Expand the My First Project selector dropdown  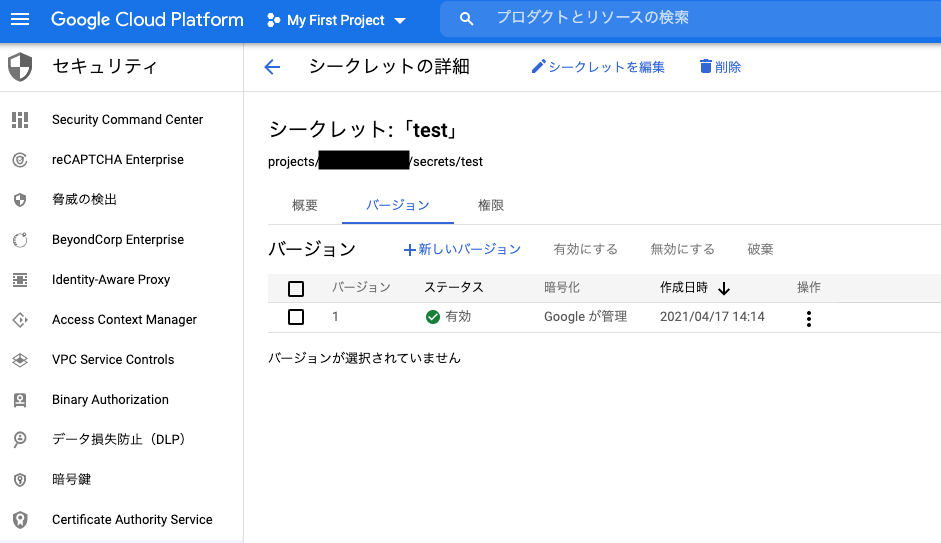(400, 20)
